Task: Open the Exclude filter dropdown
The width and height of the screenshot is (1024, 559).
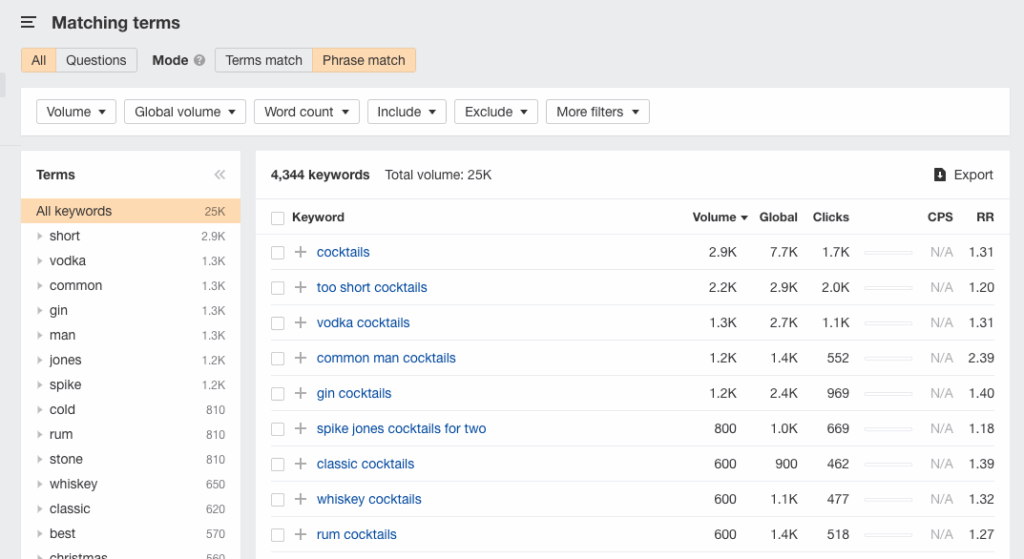Action: tap(496, 112)
